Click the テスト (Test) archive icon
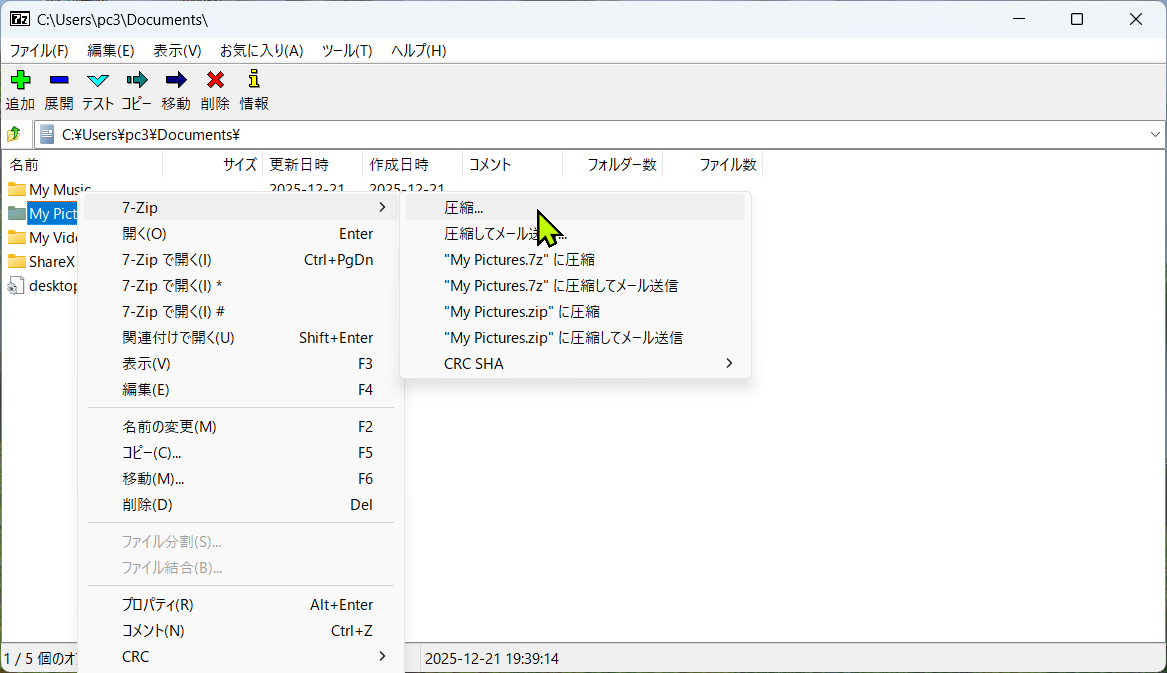This screenshot has height=673, width=1167. pos(97,90)
